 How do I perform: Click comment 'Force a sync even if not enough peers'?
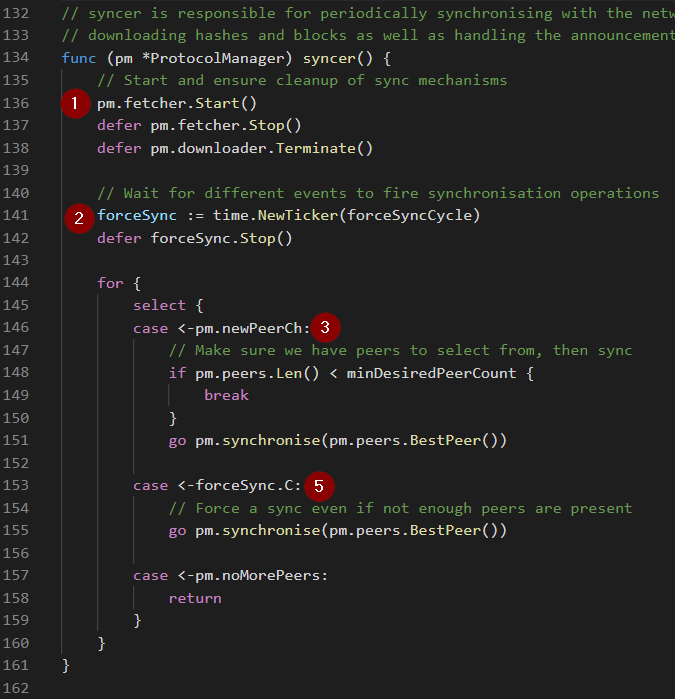(x=333, y=508)
